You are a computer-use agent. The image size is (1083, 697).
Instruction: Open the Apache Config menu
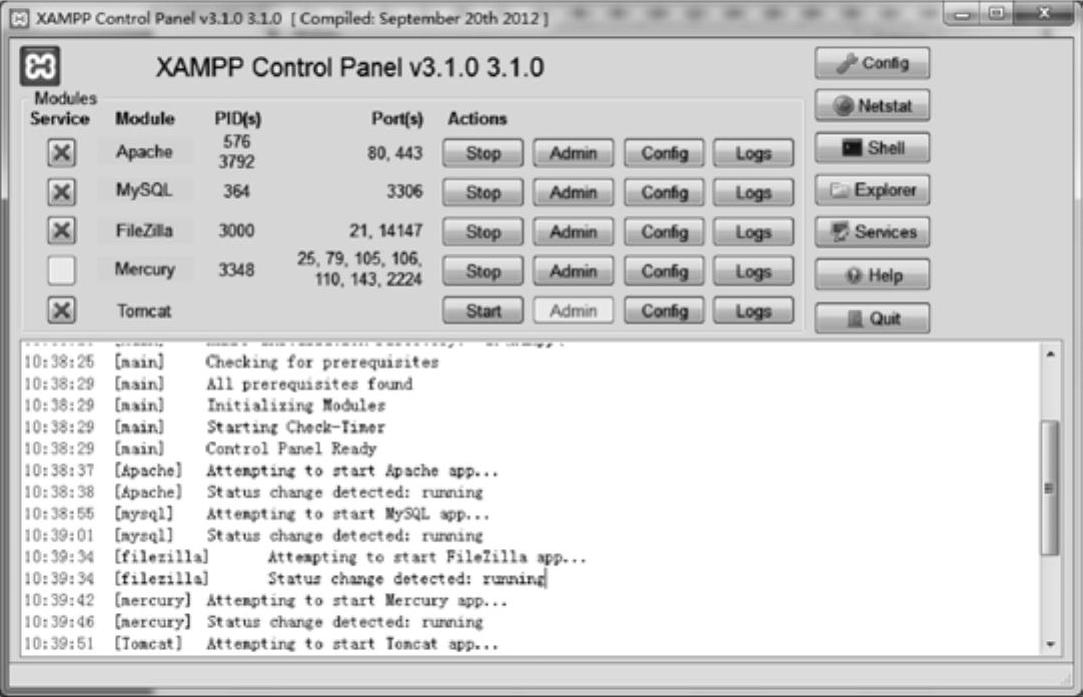point(664,153)
